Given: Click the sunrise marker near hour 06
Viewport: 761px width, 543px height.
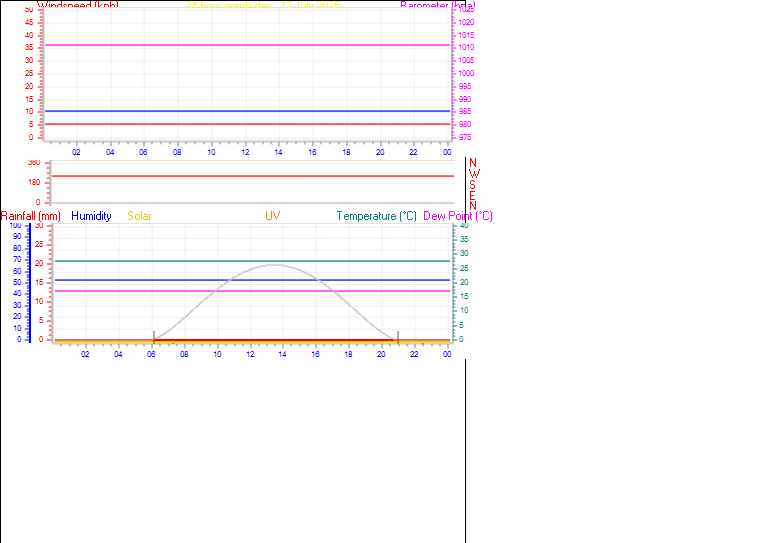Looking at the screenshot, I should (154, 337).
